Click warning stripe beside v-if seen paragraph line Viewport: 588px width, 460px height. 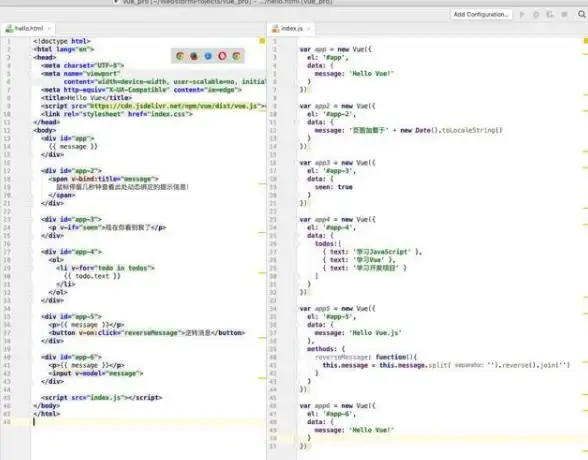[262, 232]
